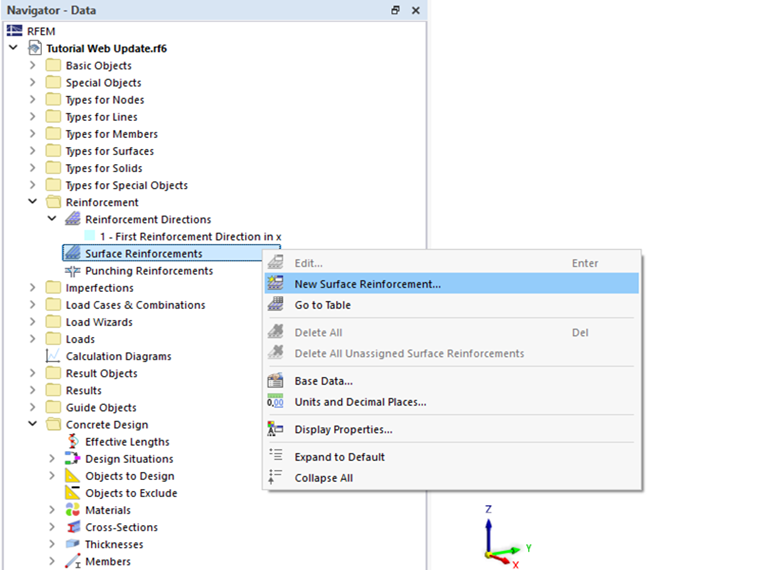This screenshot has height=570, width=760.
Task: Click the Expand to Default icon
Action: (275, 456)
